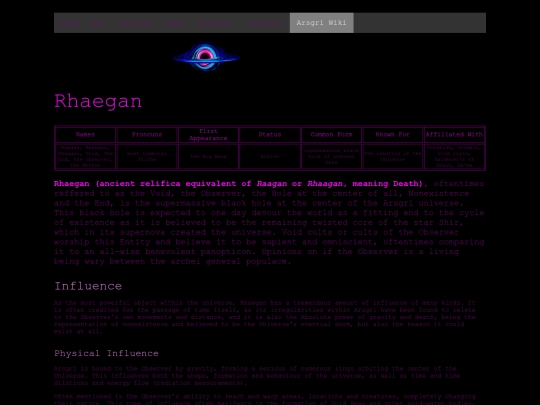Viewport: 540px width, 405px height.
Task: Open the Writing nav link
Action: coord(136,23)
